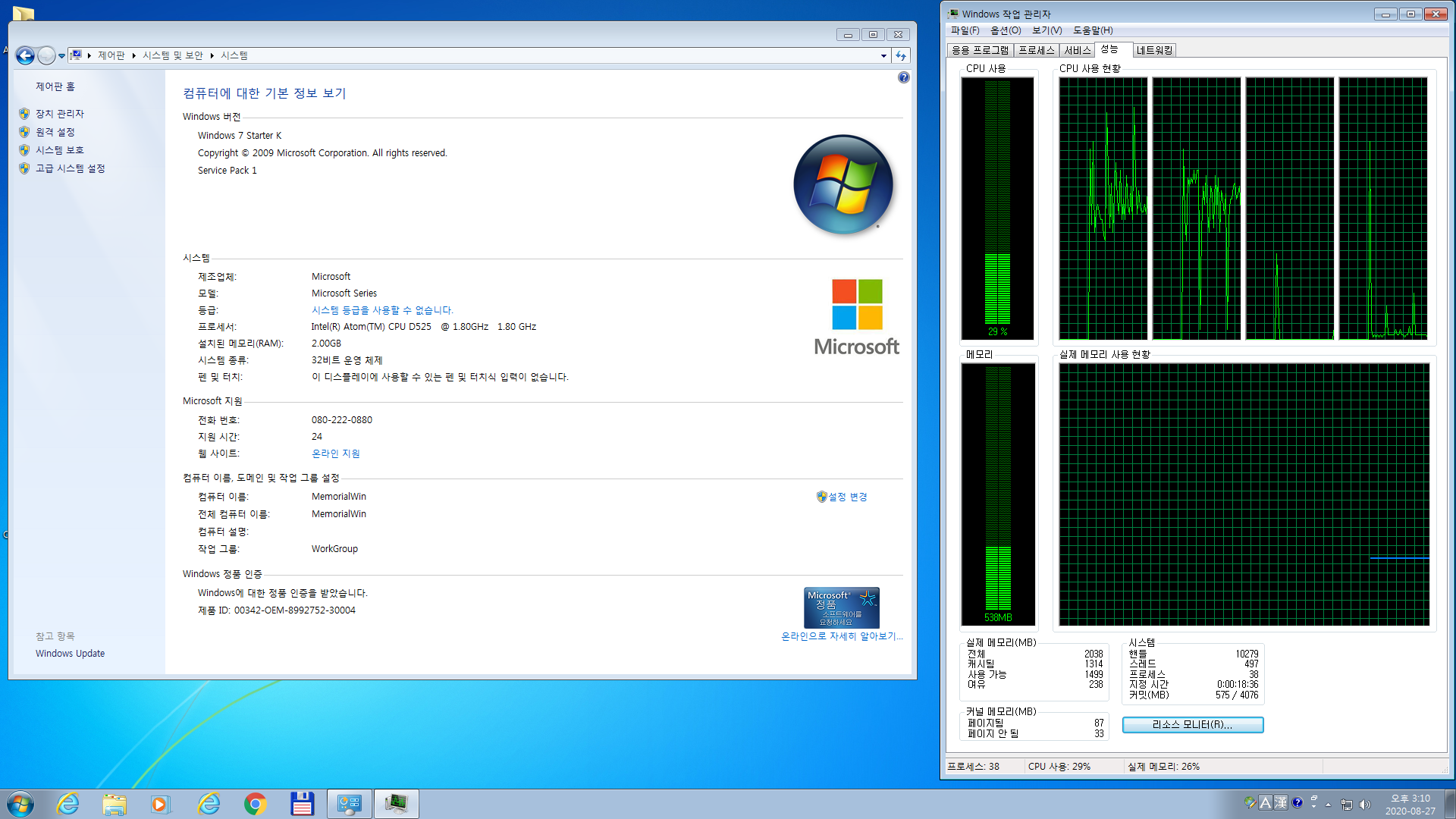Click the first CPU history graph
The image size is (1456, 819).
[x=1103, y=208]
